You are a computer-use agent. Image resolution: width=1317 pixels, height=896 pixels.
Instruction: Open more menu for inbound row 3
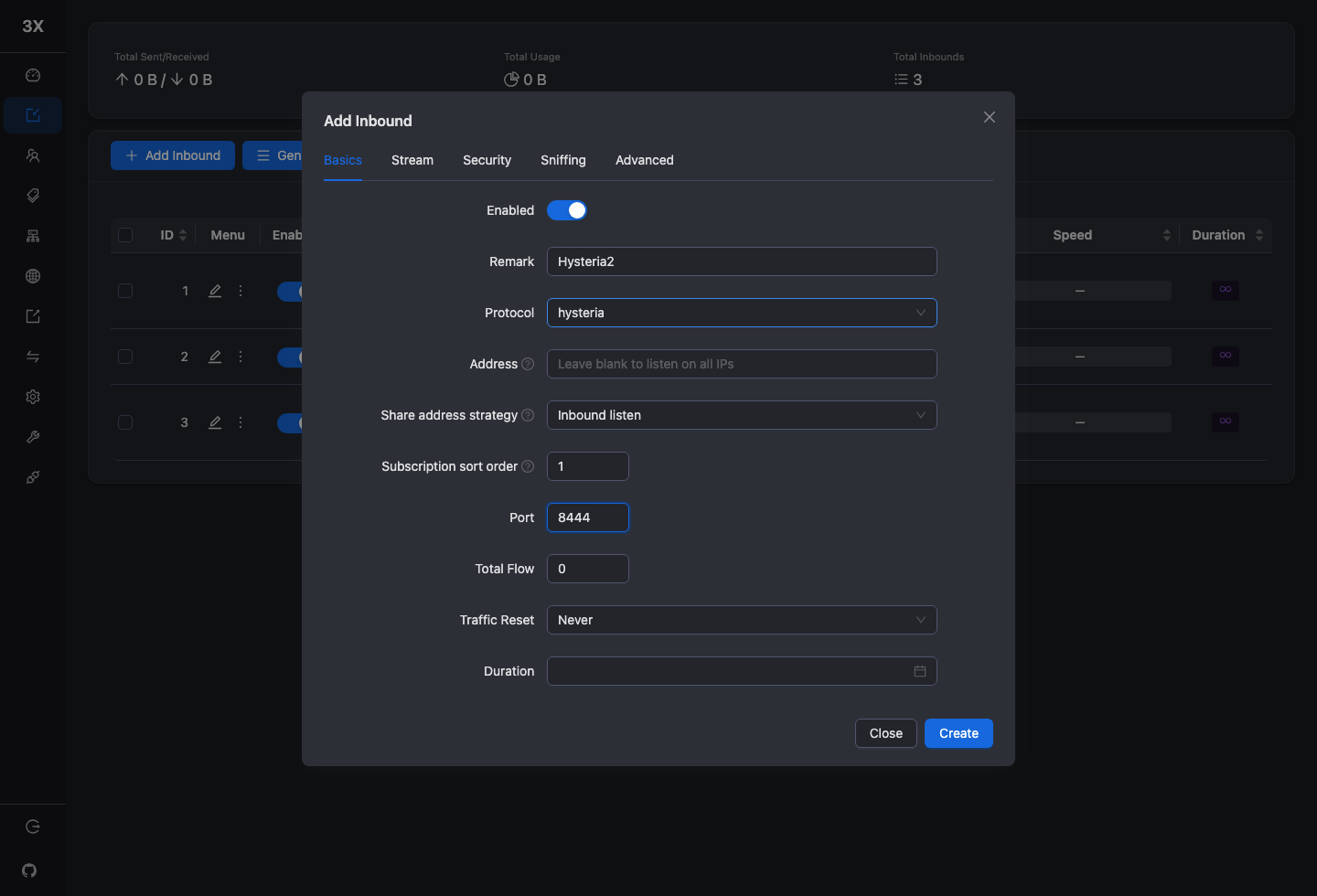pyautogui.click(x=241, y=422)
